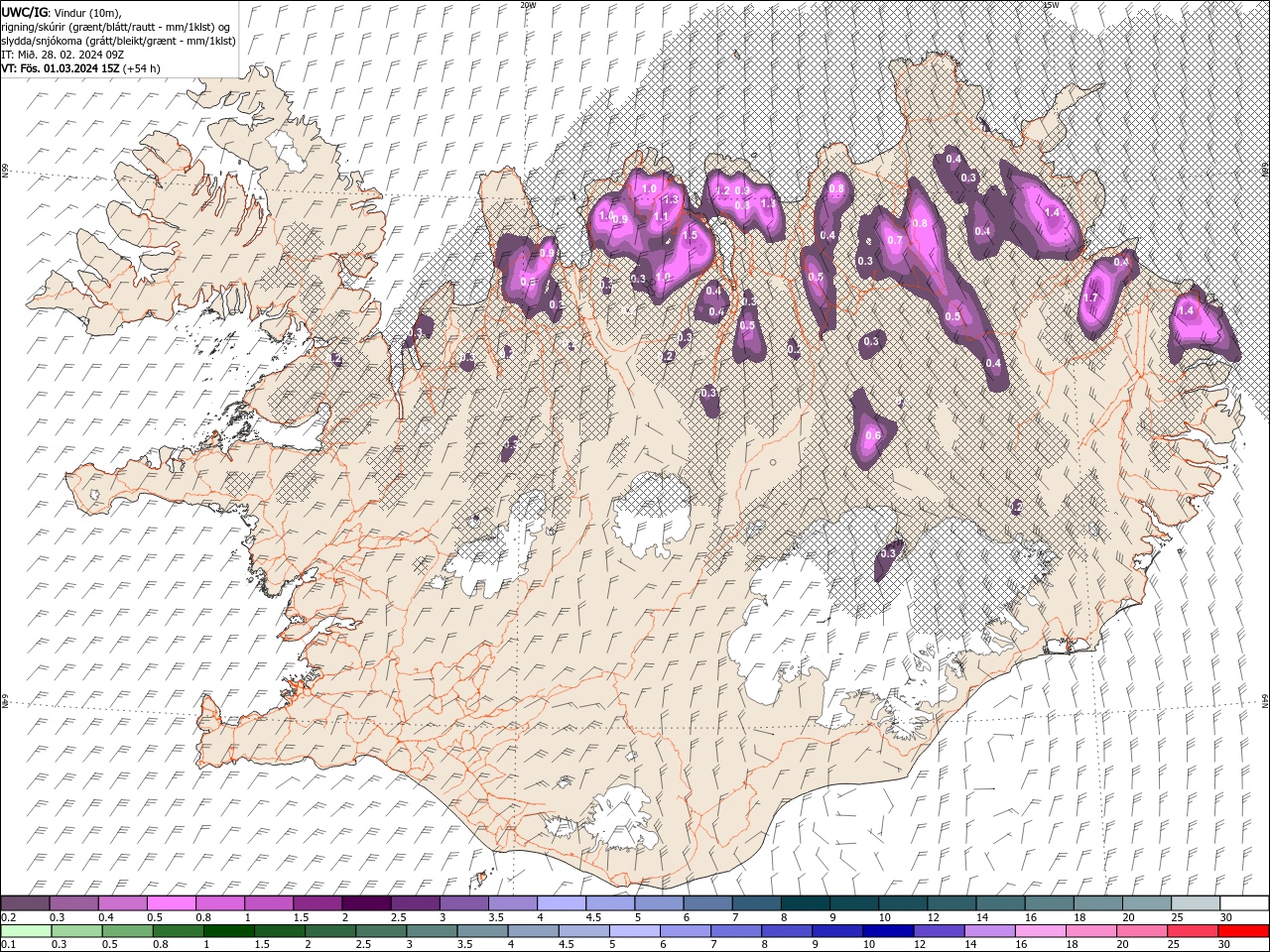
Task: Click the "IT: Mið. 28. 02. 2024 09Z" initial time line
Action: pos(63,55)
